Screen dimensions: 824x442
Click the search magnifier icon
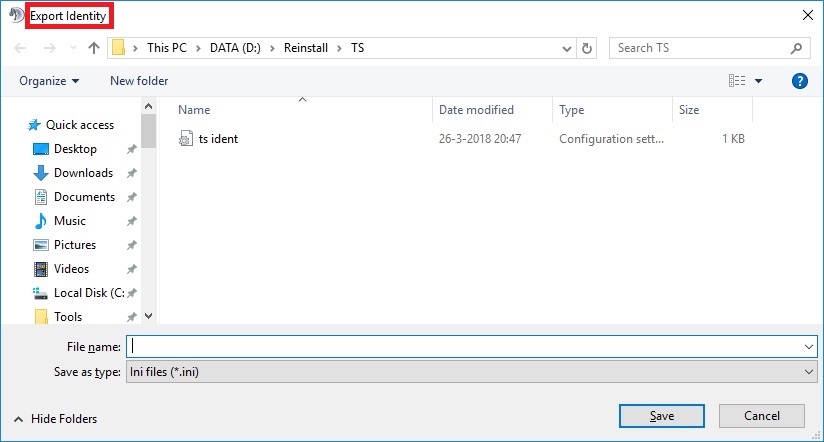click(796, 48)
